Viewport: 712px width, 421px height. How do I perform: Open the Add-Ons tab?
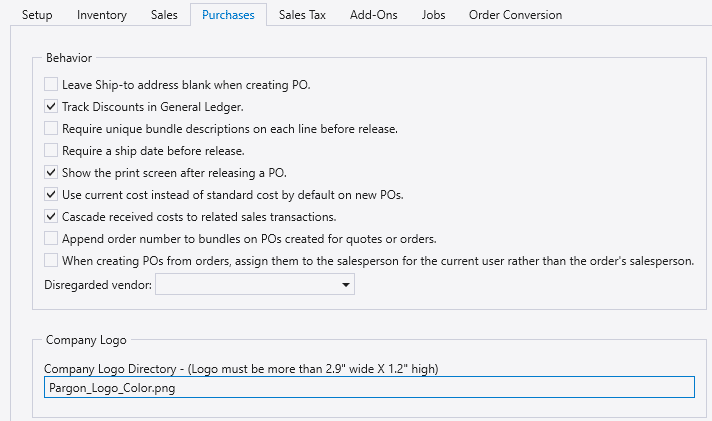click(x=373, y=15)
